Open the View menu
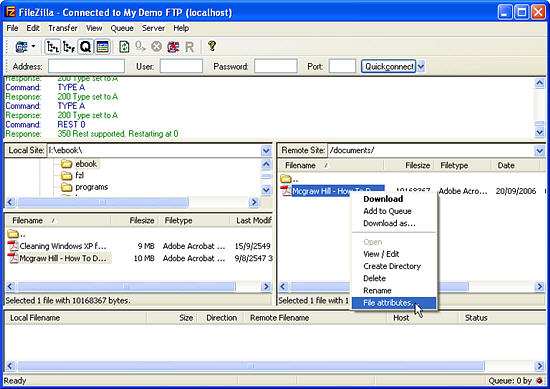Screen dimensions: 550x389 pos(94,28)
